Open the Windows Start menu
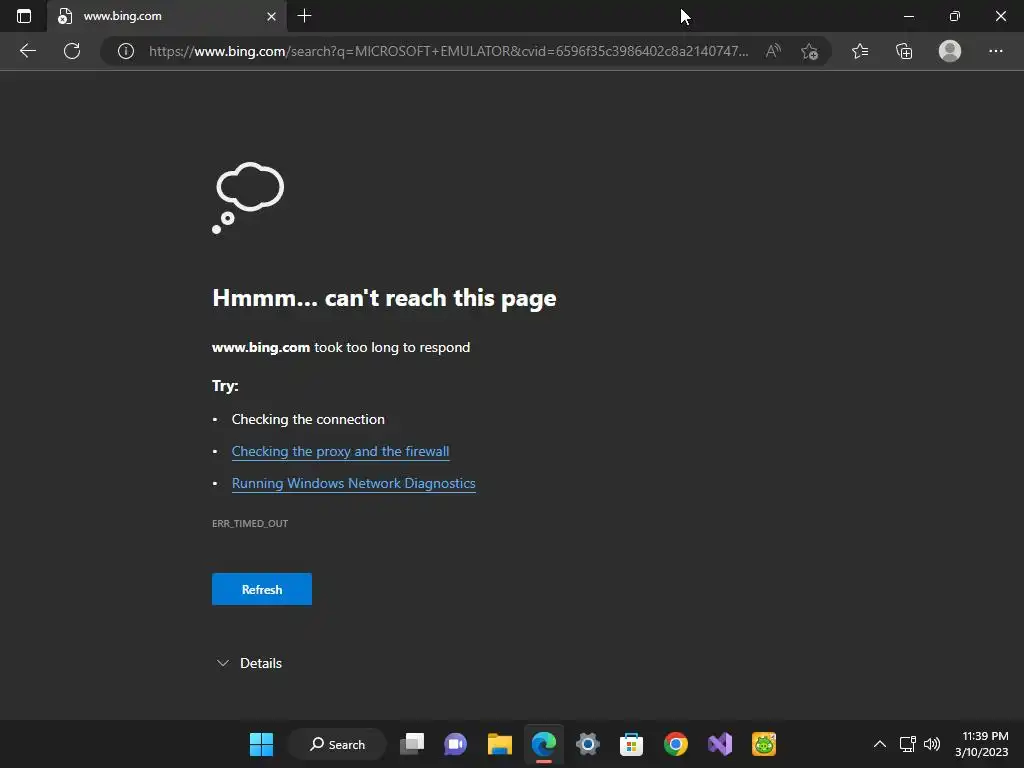The width and height of the screenshot is (1024, 768). [261, 744]
